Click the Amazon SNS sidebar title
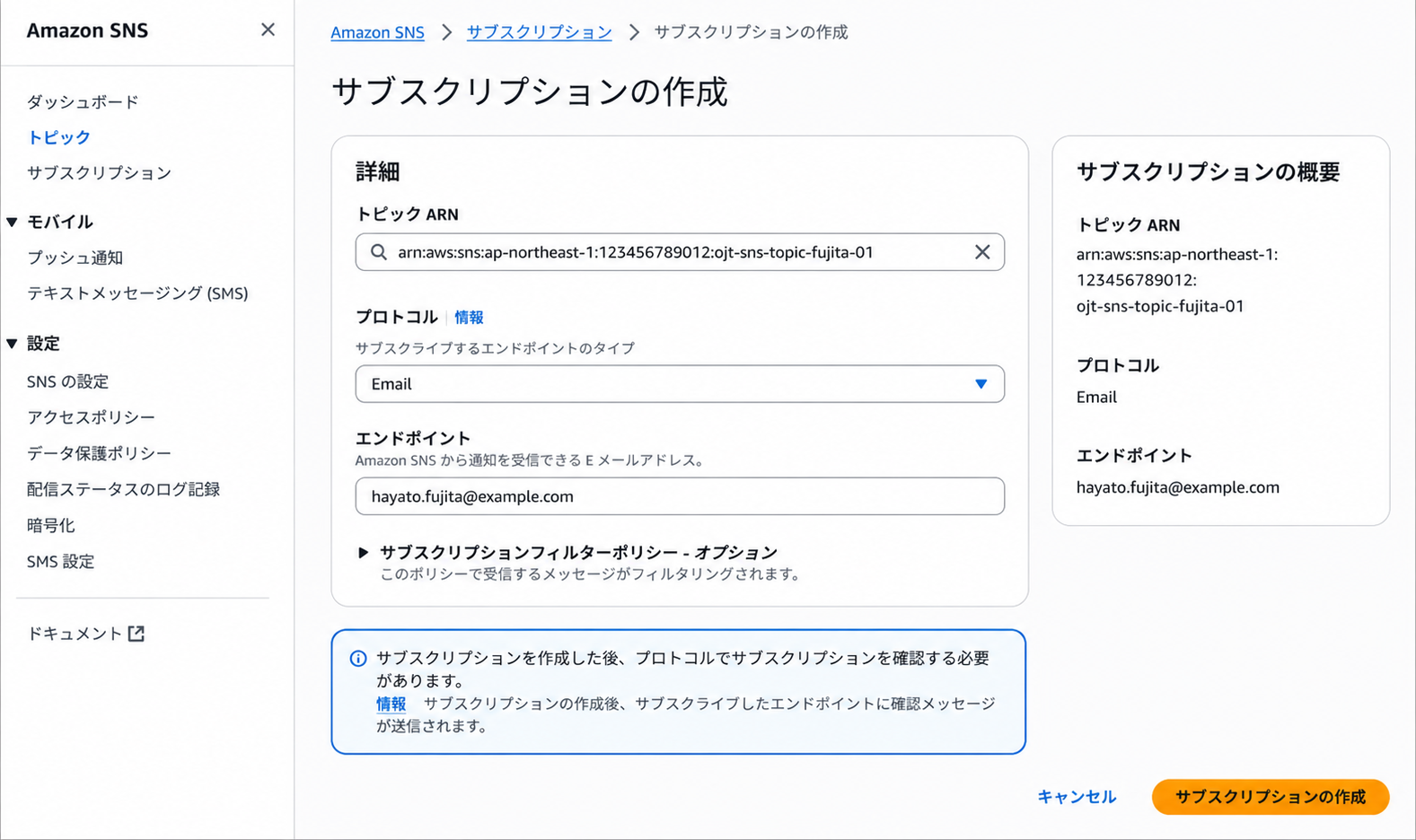This screenshot has width=1416, height=840. click(x=87, y=31)
